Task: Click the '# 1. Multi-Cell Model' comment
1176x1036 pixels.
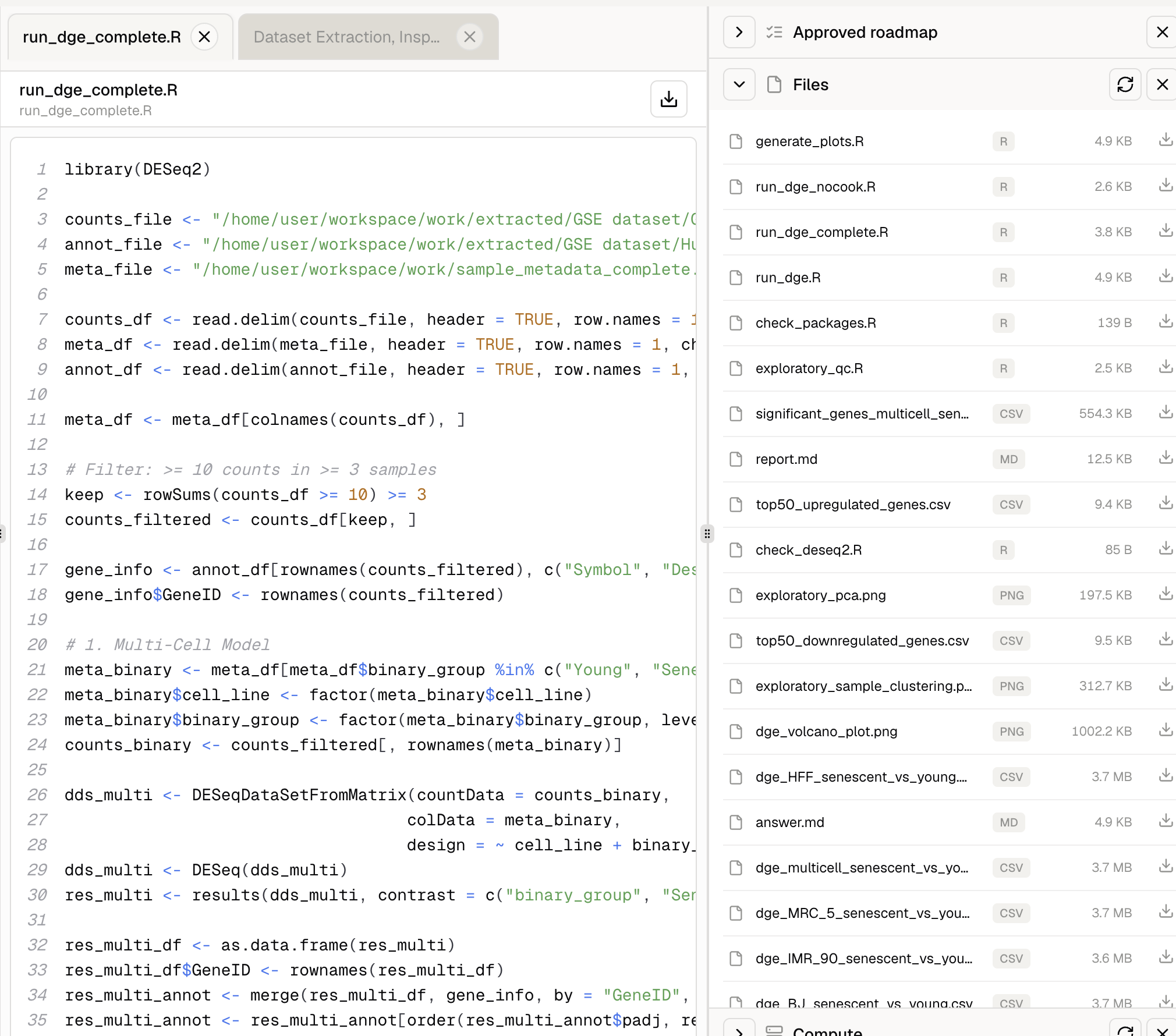Action: click(168, 645)
